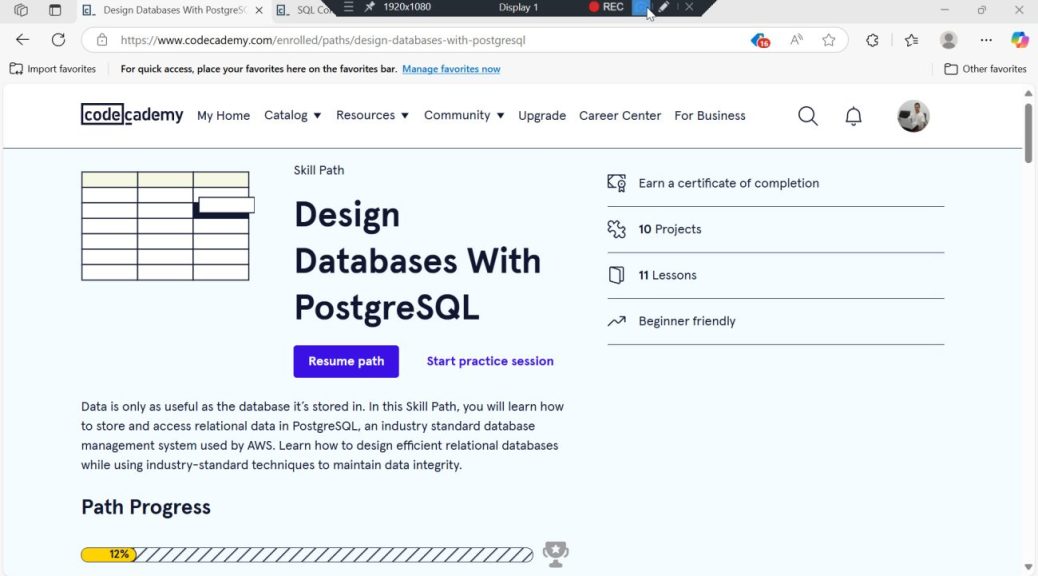Click Import favorites
This screenshot has width=1038, height=576.
point(53,69)
